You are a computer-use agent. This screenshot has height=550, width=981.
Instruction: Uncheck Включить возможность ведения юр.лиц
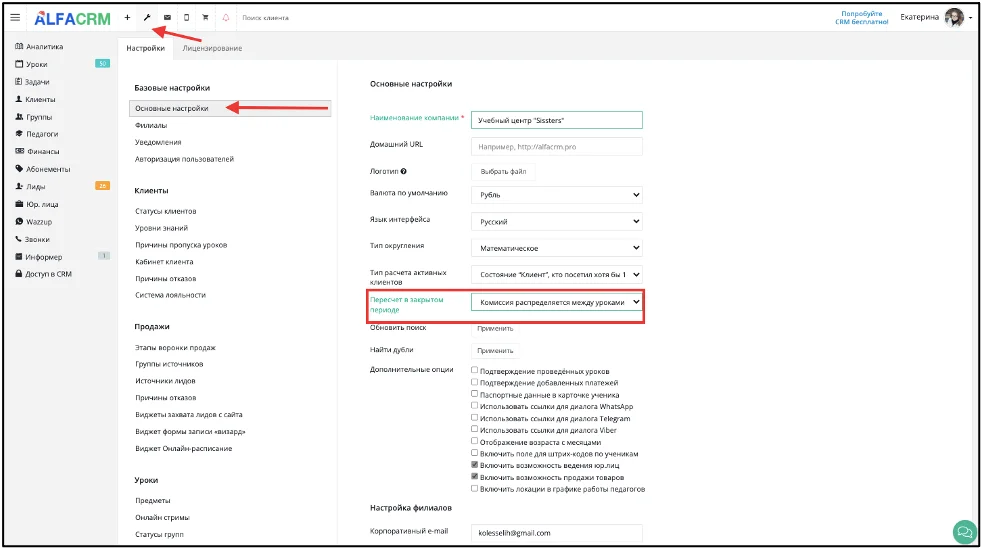click(474, 464)
